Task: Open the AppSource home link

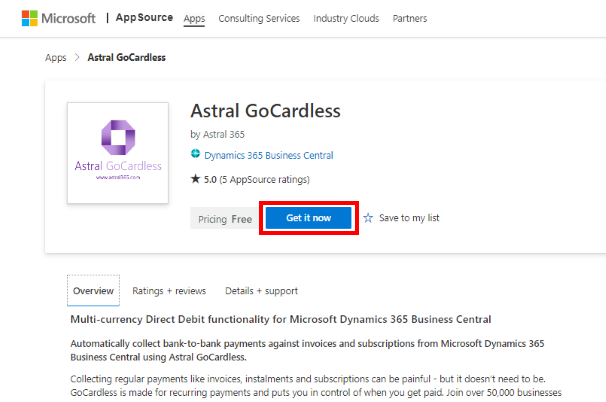Action: tap(144, 18)
